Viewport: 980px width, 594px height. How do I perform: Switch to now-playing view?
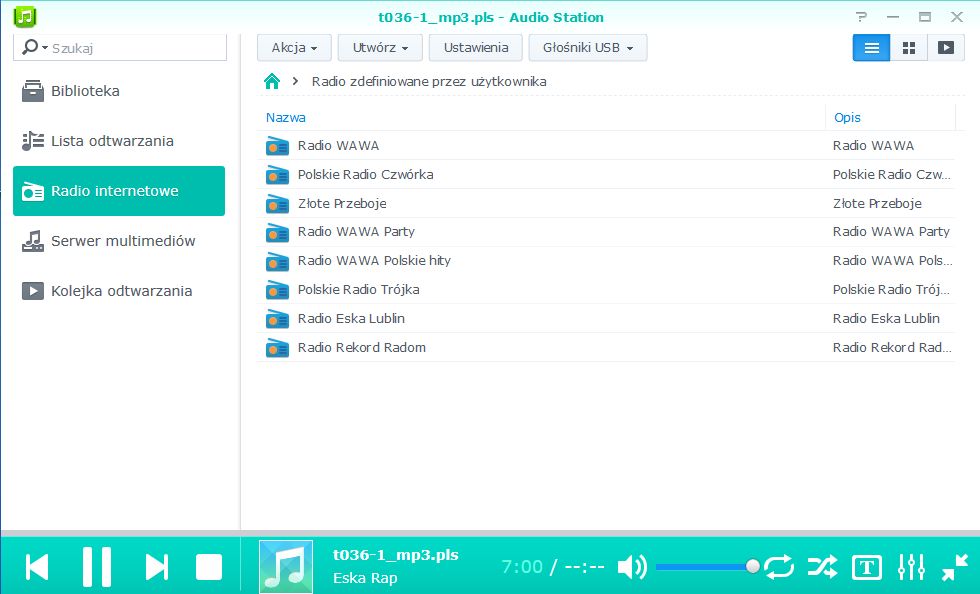click(946, 48)
